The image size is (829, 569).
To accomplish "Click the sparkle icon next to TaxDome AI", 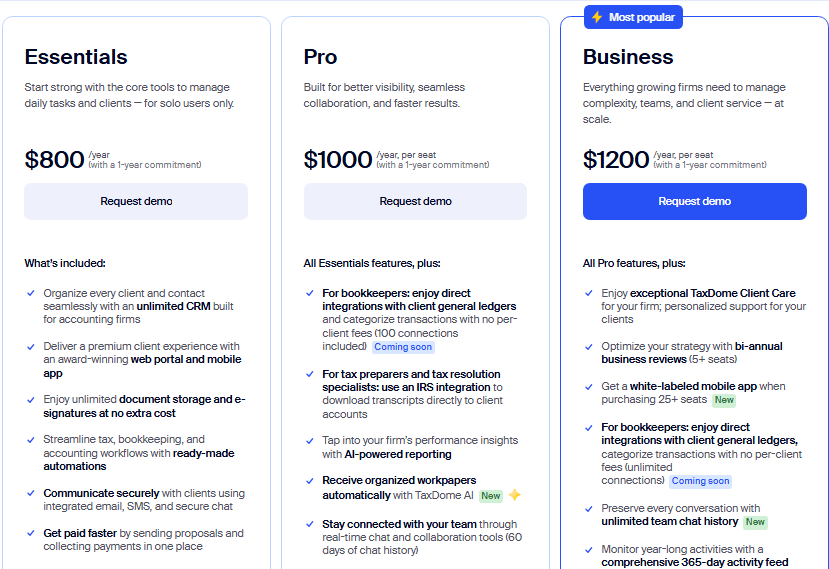I will click(x=514, y=495).
